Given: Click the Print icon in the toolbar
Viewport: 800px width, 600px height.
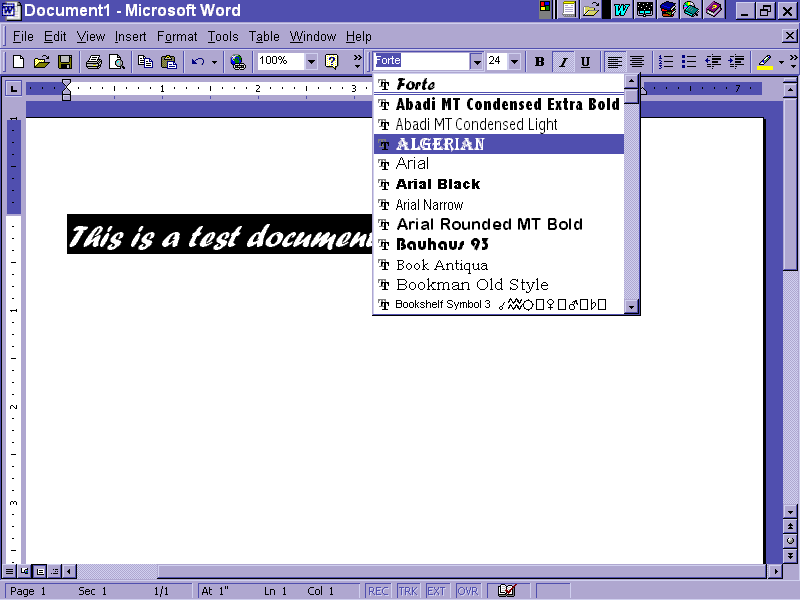Looking at the screenshot, I should click(94, 62).
